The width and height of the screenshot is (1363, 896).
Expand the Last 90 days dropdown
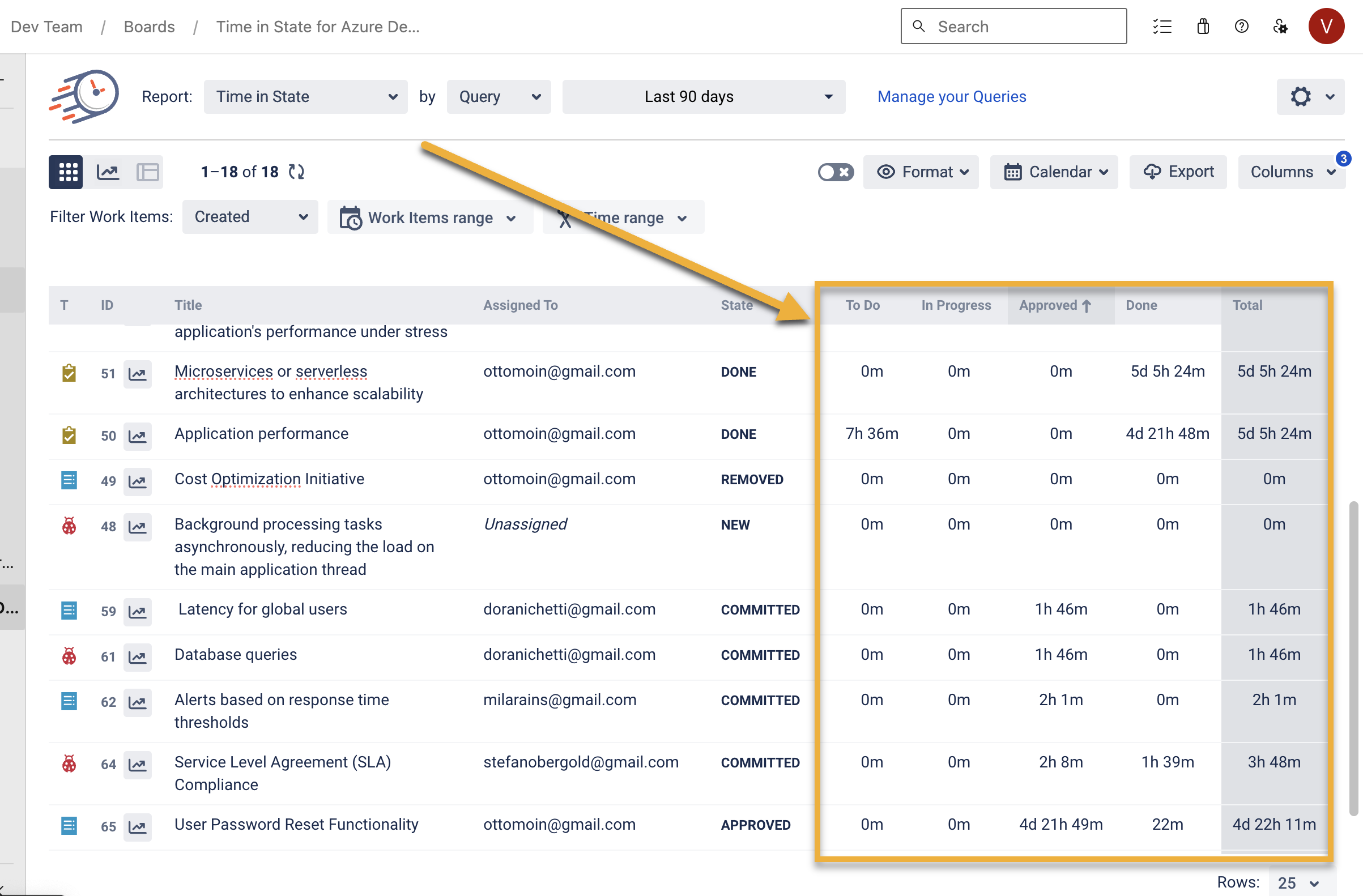(x=703, y=97)
